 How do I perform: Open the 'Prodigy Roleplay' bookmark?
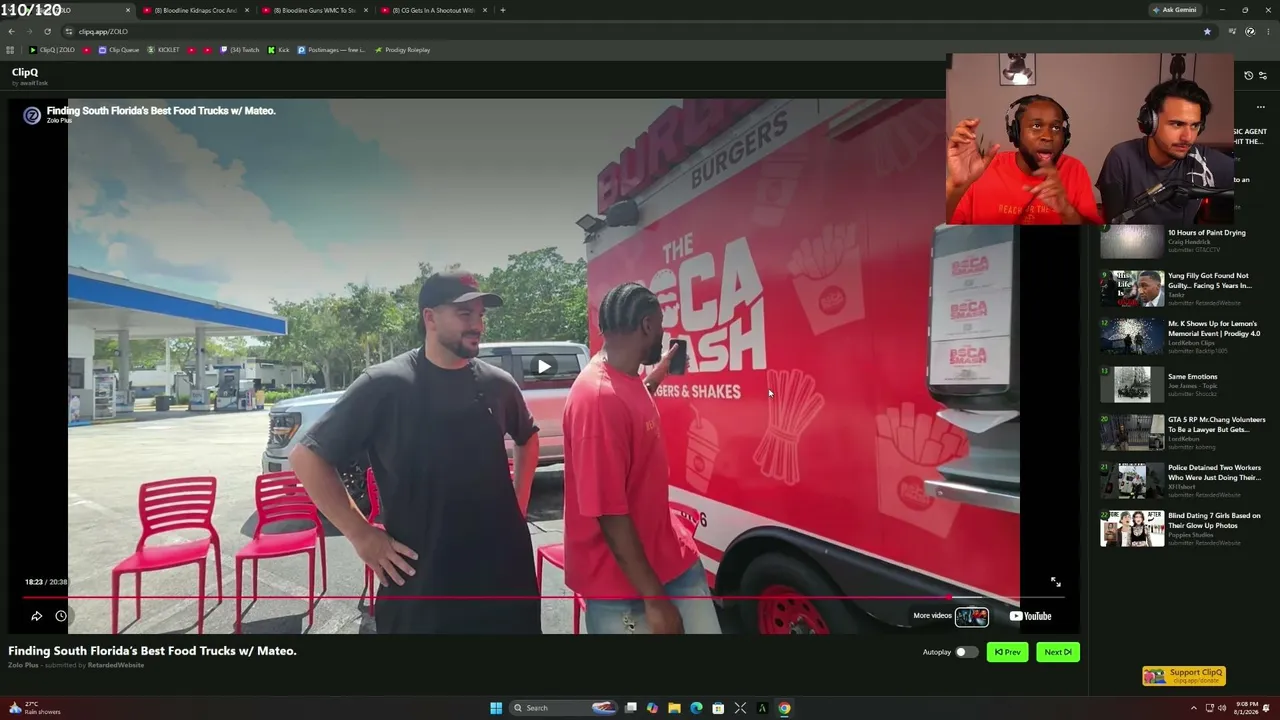tap(402, 50)
